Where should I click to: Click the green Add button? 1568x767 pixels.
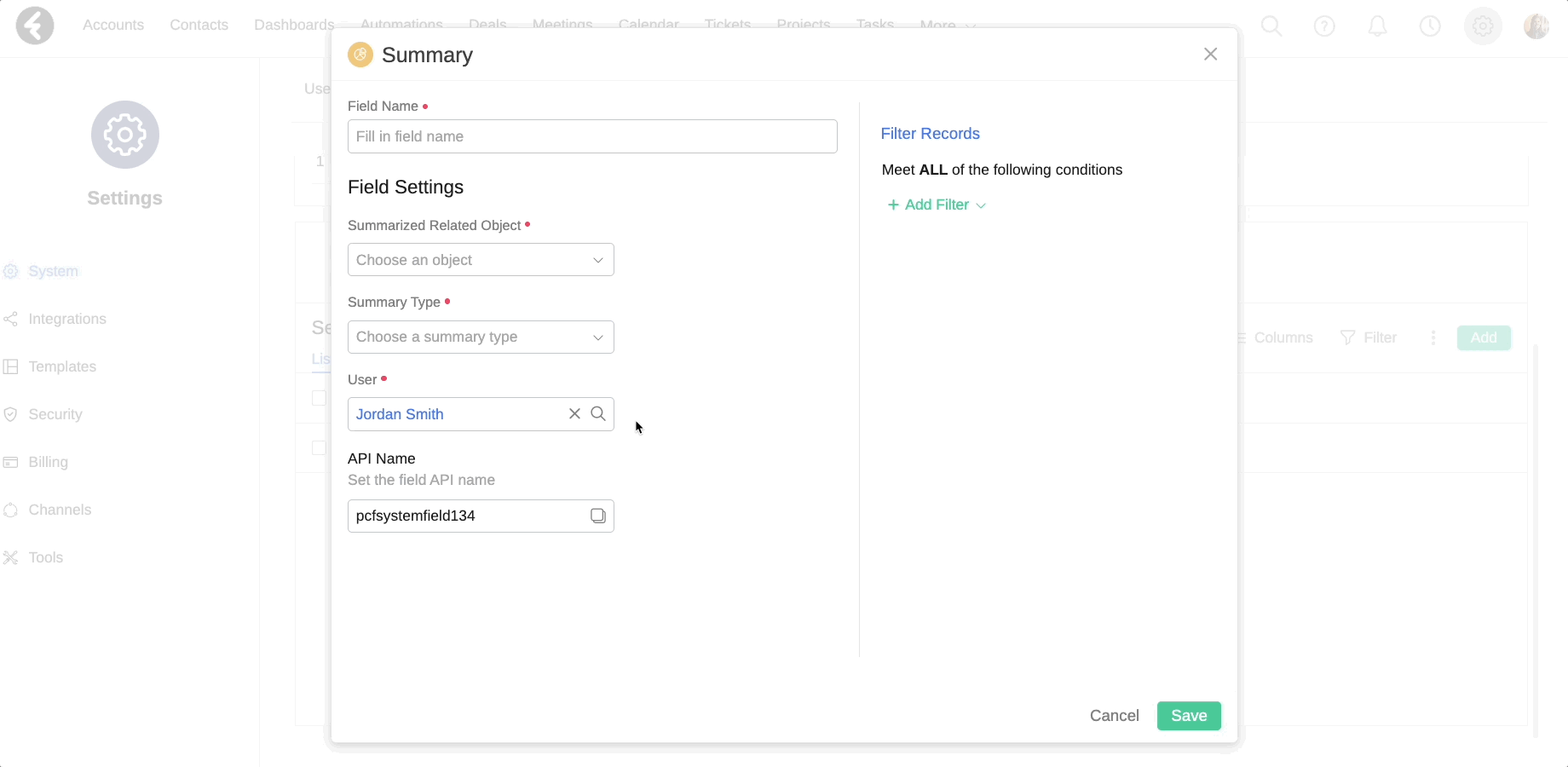pyautogui.click(x=1484, y=337)
